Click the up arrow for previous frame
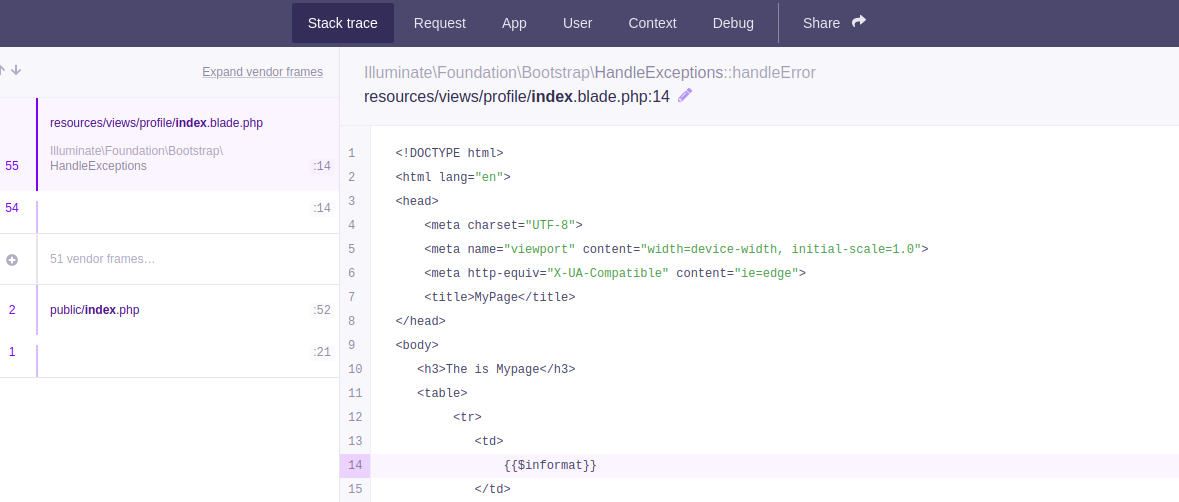 (x=3, y=70)
